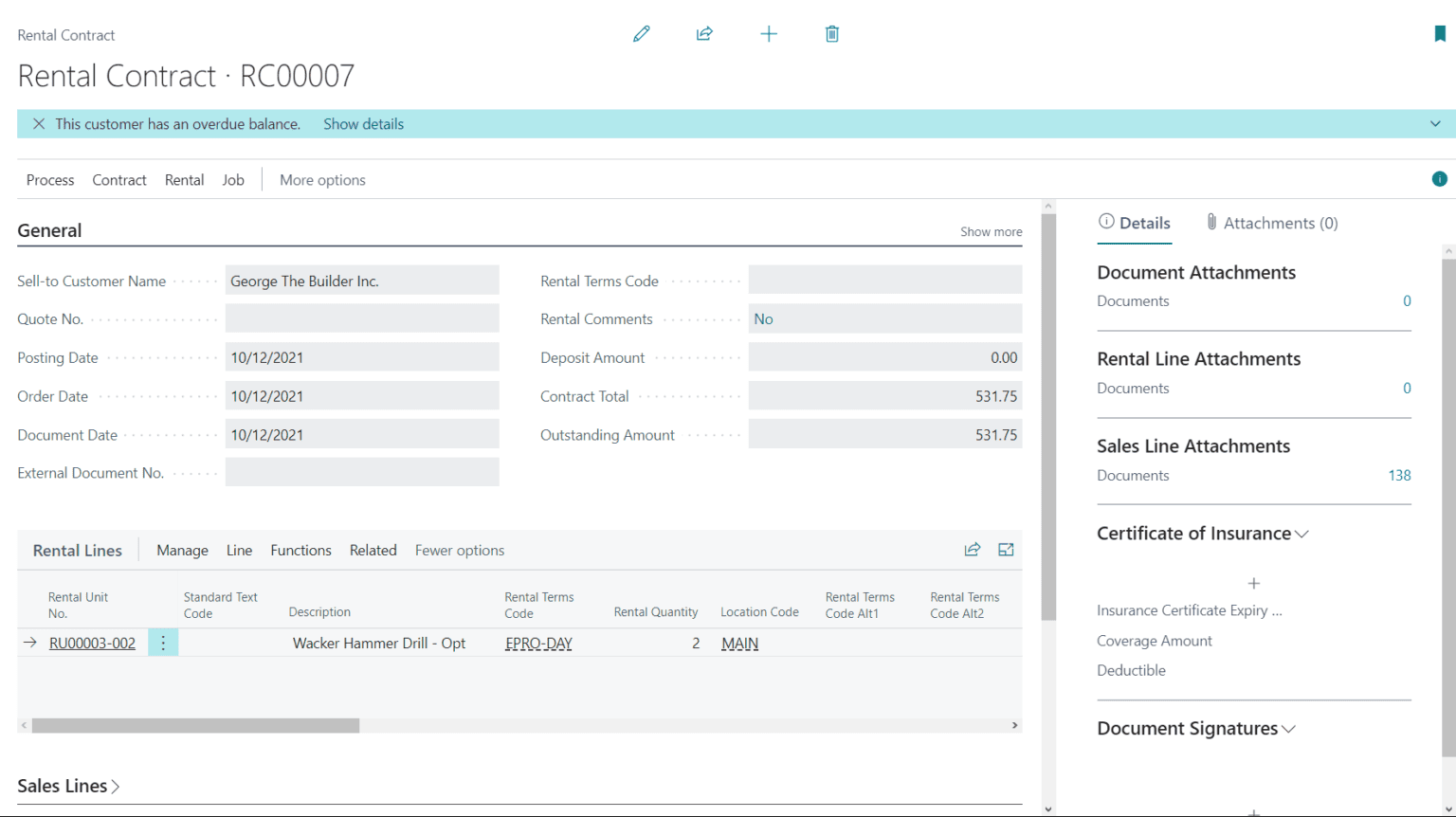
Task: Click the External Document No. input field
Action: pos(362,472)
